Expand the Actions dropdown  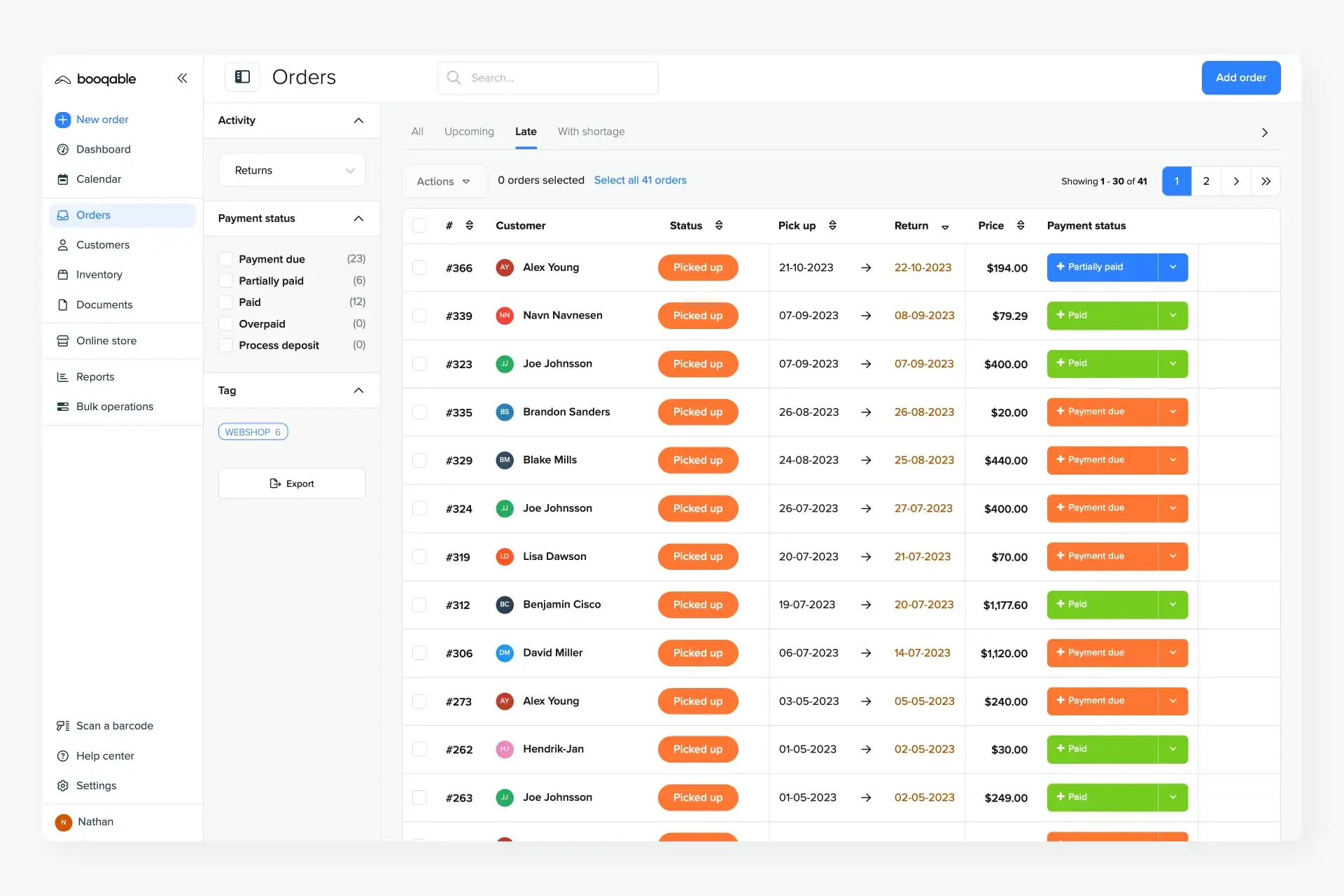[443, 181]
